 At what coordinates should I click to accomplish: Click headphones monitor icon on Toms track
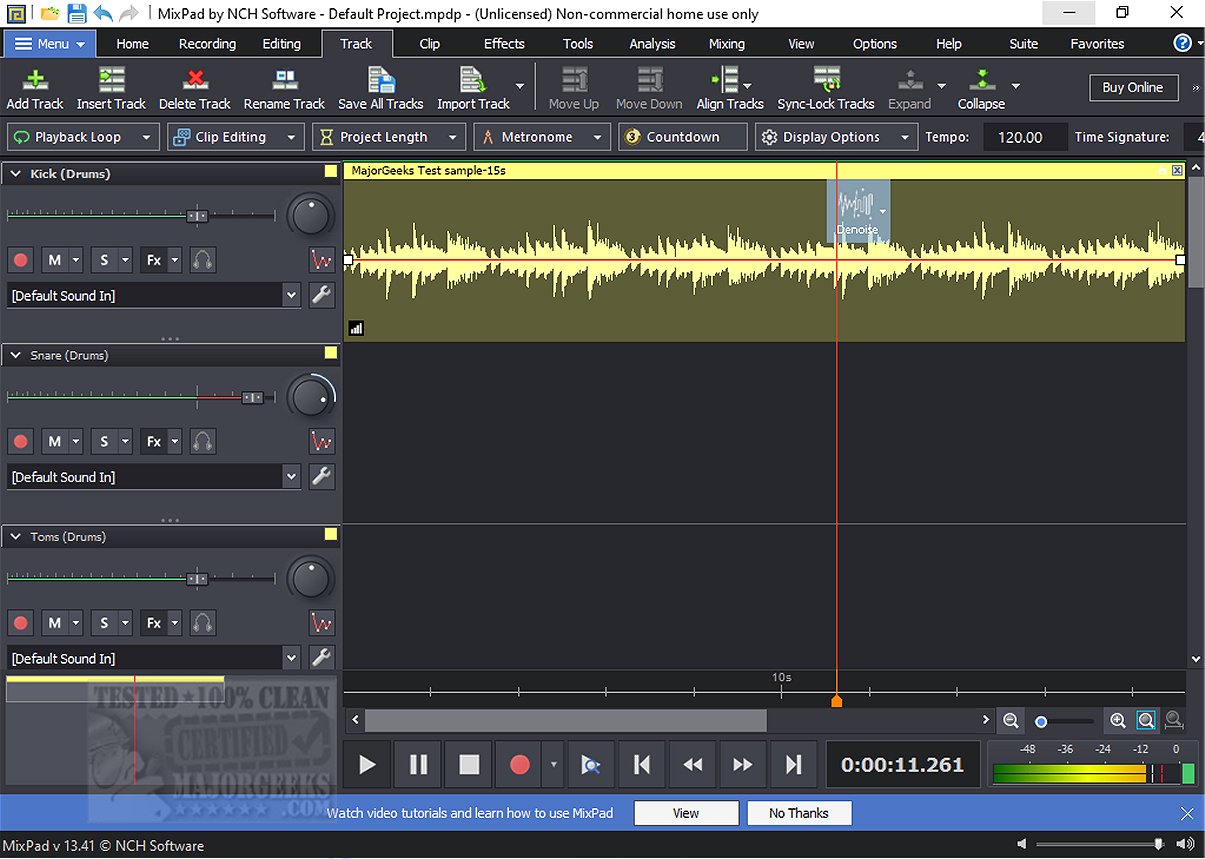click(x=203, y=623)
